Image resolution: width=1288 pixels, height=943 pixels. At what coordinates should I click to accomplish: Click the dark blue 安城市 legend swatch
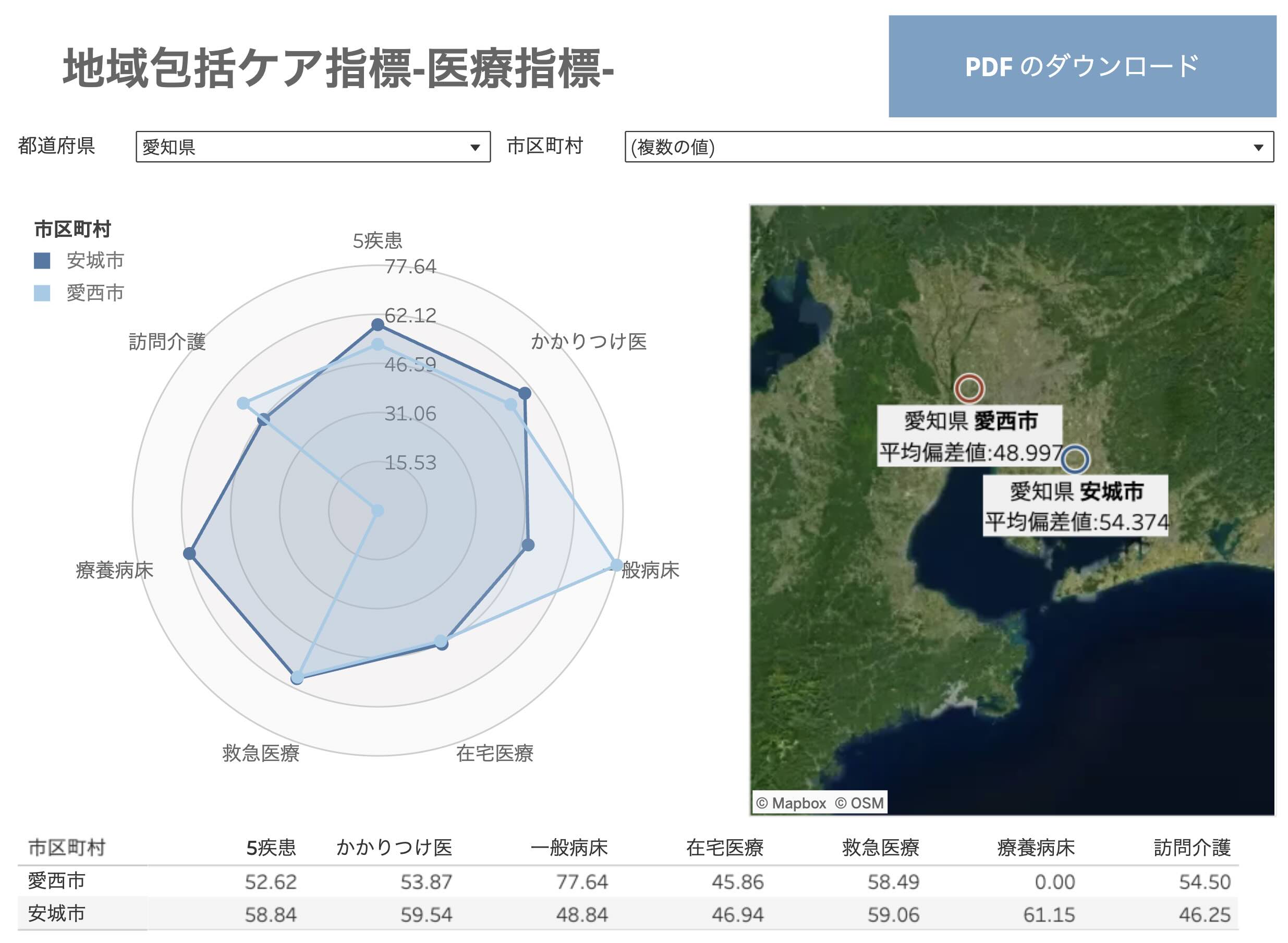click(42, 261)
